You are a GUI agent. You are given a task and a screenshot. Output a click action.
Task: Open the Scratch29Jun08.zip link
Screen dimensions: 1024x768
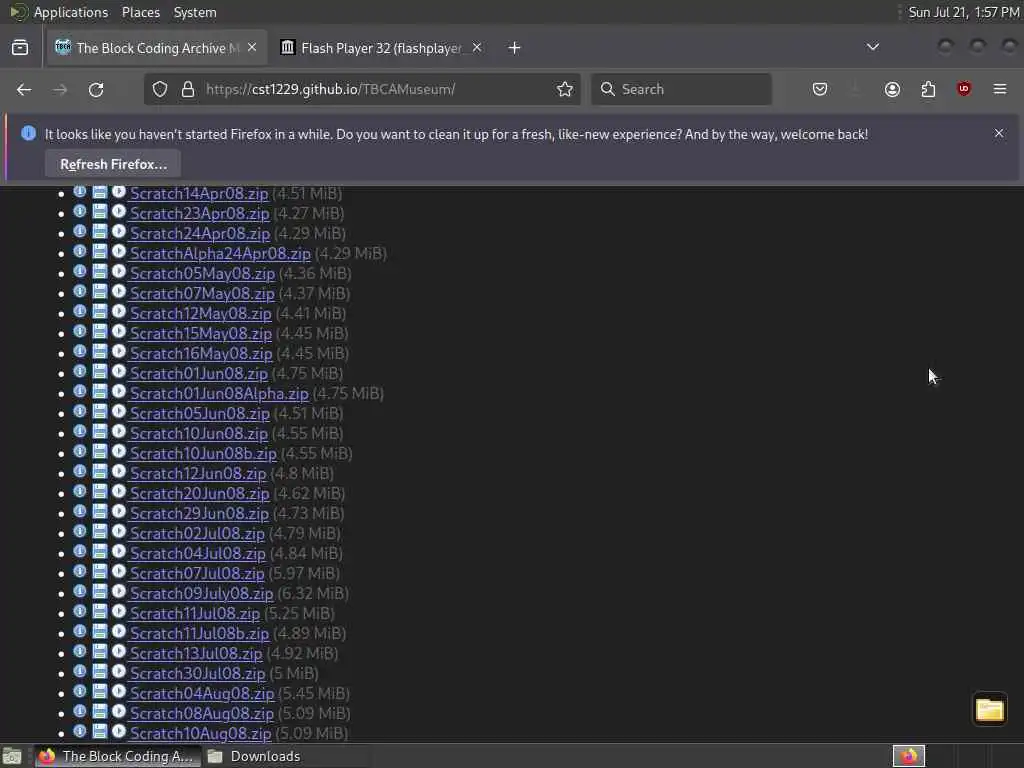pyautogui.click(x=199, y=513)
